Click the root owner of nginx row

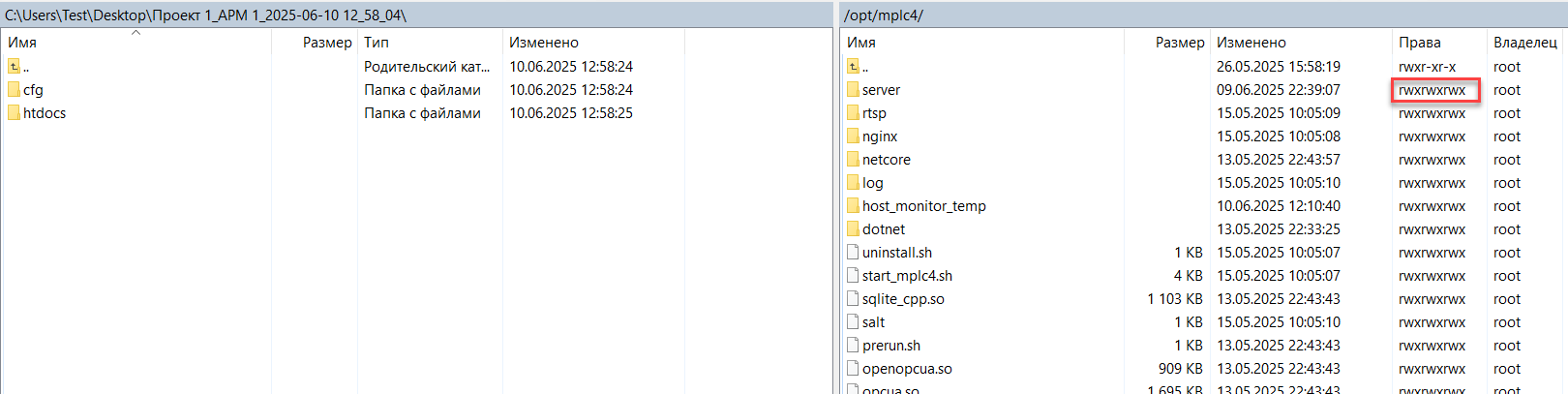coord(1507,136)
